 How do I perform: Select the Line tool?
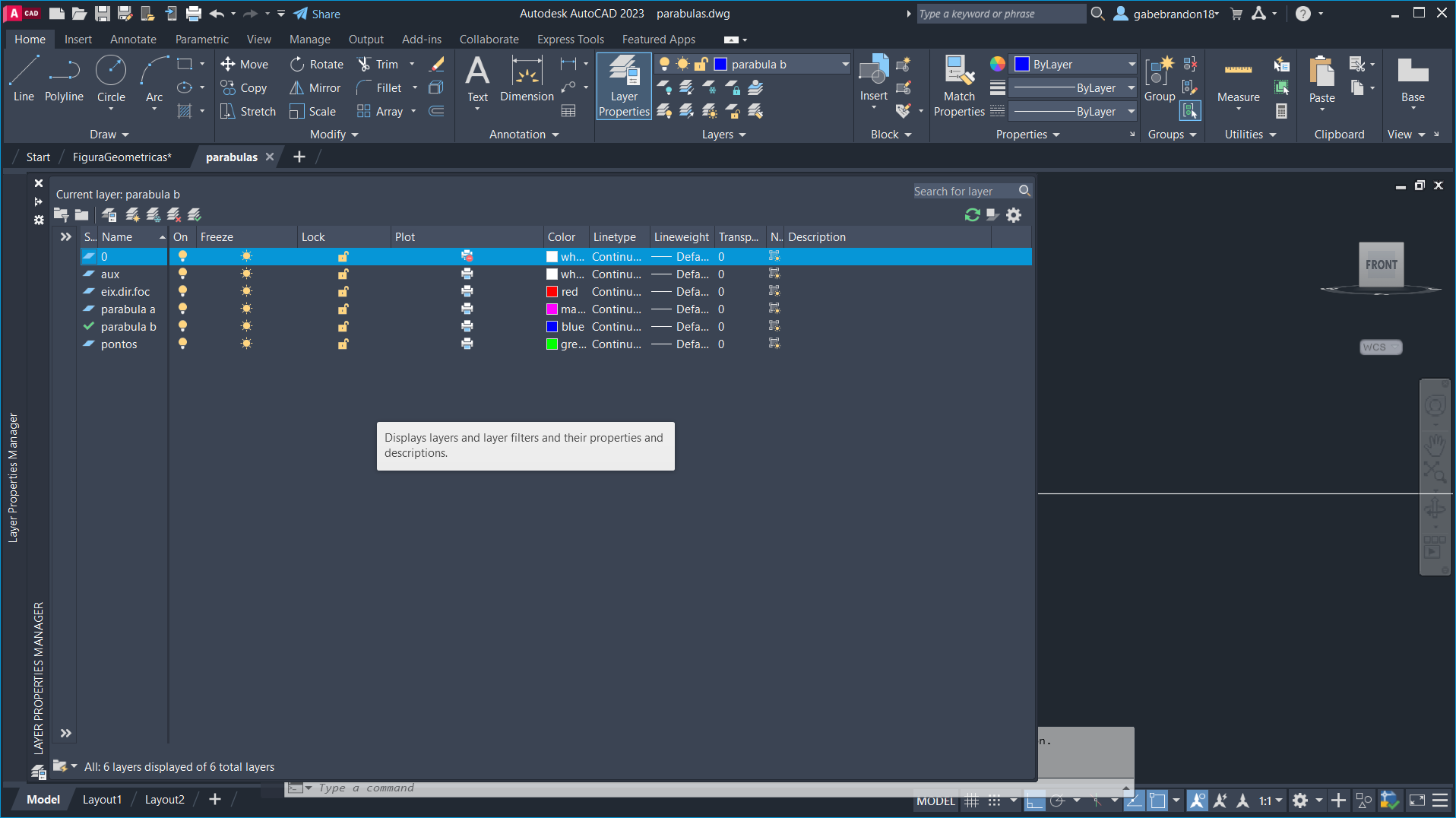(24, 79)
